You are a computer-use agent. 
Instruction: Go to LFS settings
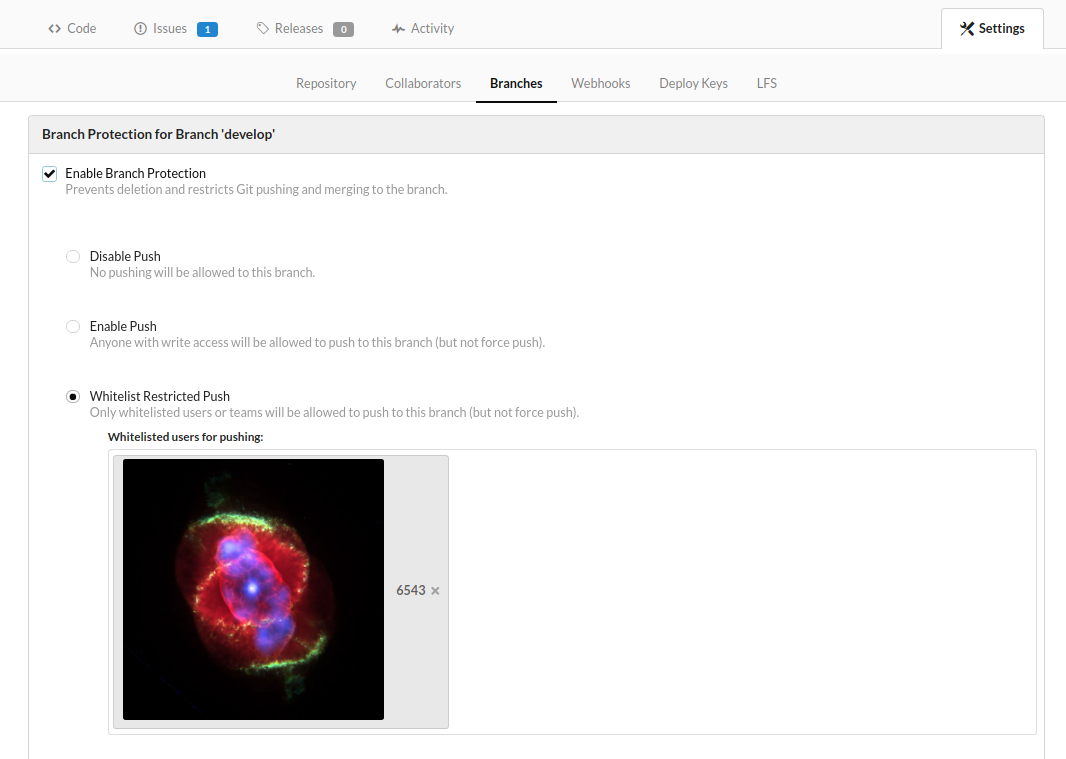[767, 83]
